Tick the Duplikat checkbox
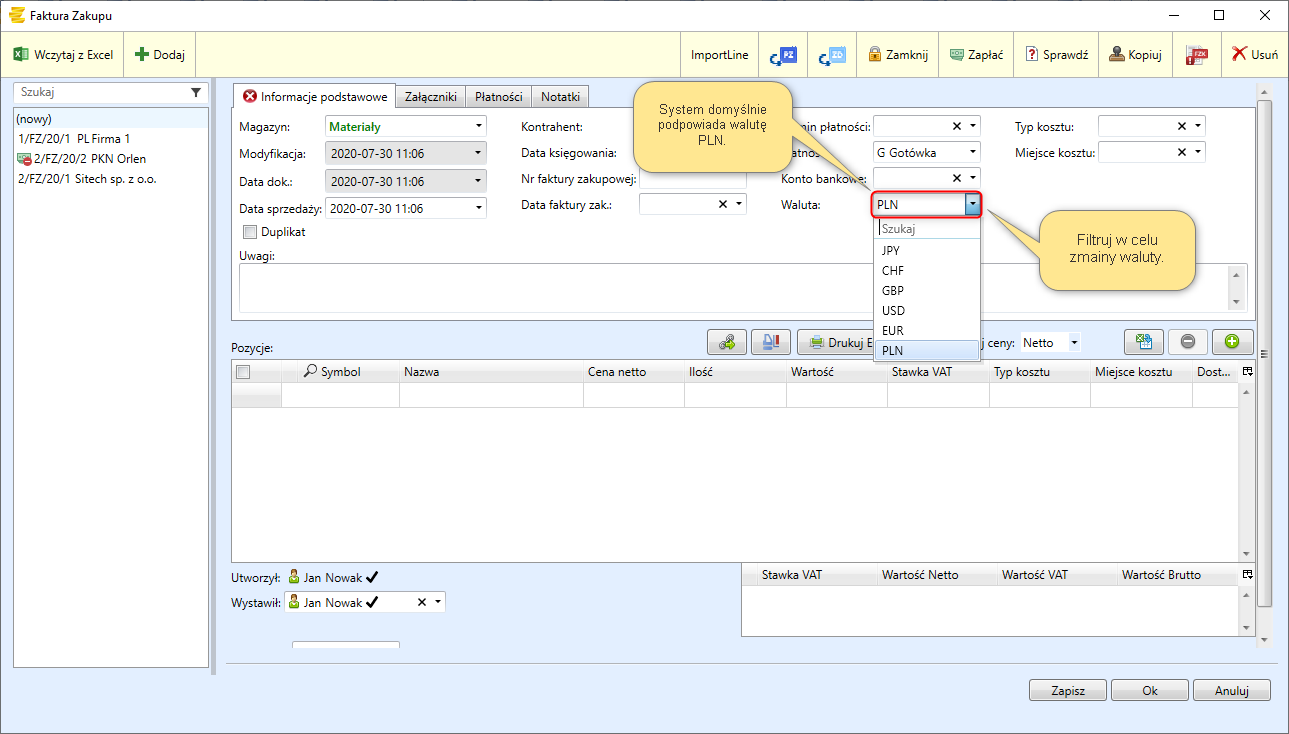1289x734 pixels. (x=250, y=232)
